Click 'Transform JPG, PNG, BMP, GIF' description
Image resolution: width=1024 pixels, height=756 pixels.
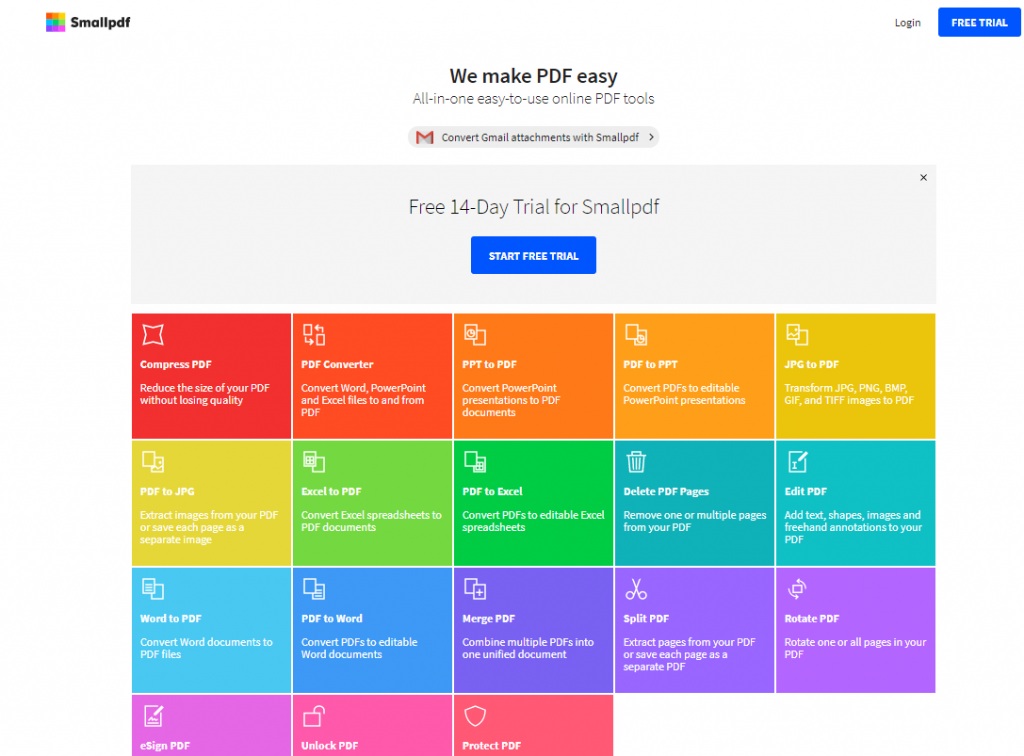tap(849, 394)
